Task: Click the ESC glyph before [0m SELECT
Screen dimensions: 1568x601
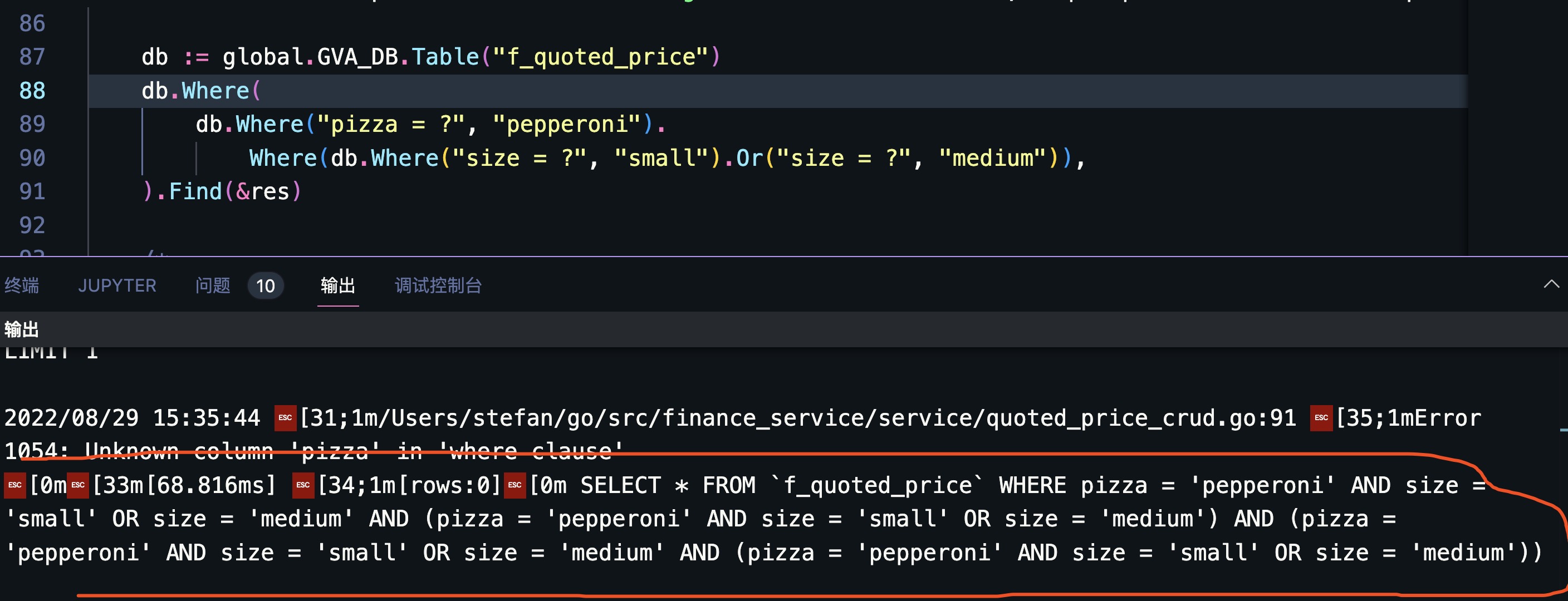Action: [515, 485]
